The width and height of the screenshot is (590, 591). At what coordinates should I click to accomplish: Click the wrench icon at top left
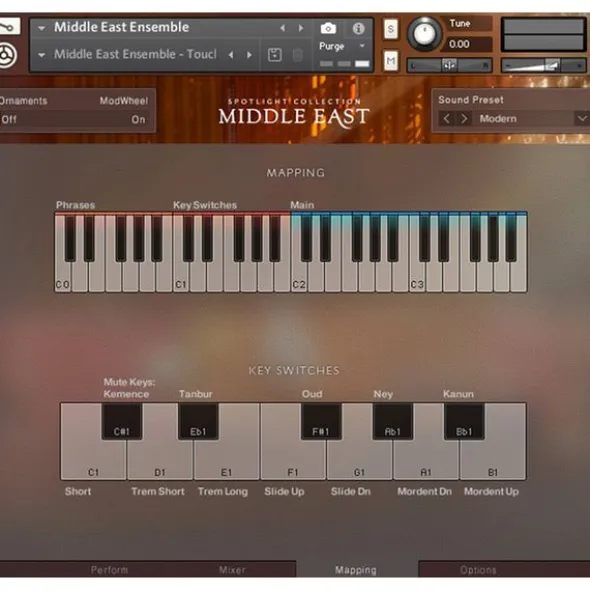[x=8, y=27]
